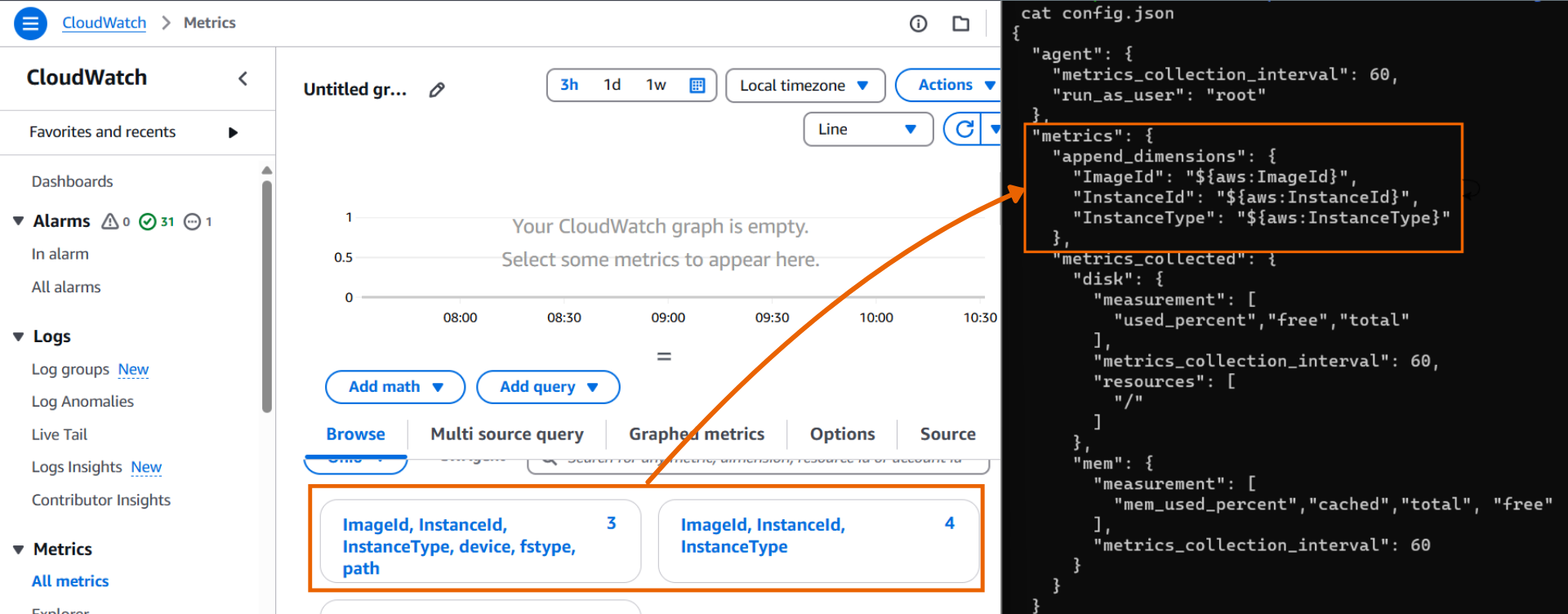Open Dashboards in sidebar
The image size is (1568, 614).
coord(73,181)
